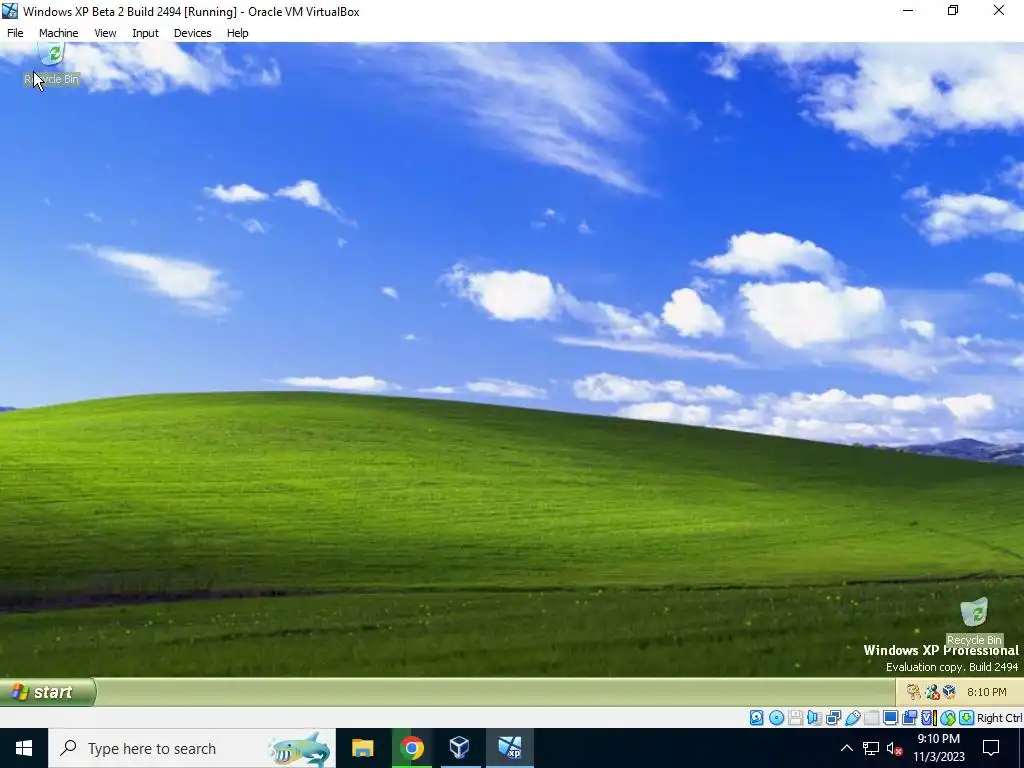This screenshot has height=768, width=1024.
Task: Select the running XP virtual machine taskbar icon
Action: point(509,748)
